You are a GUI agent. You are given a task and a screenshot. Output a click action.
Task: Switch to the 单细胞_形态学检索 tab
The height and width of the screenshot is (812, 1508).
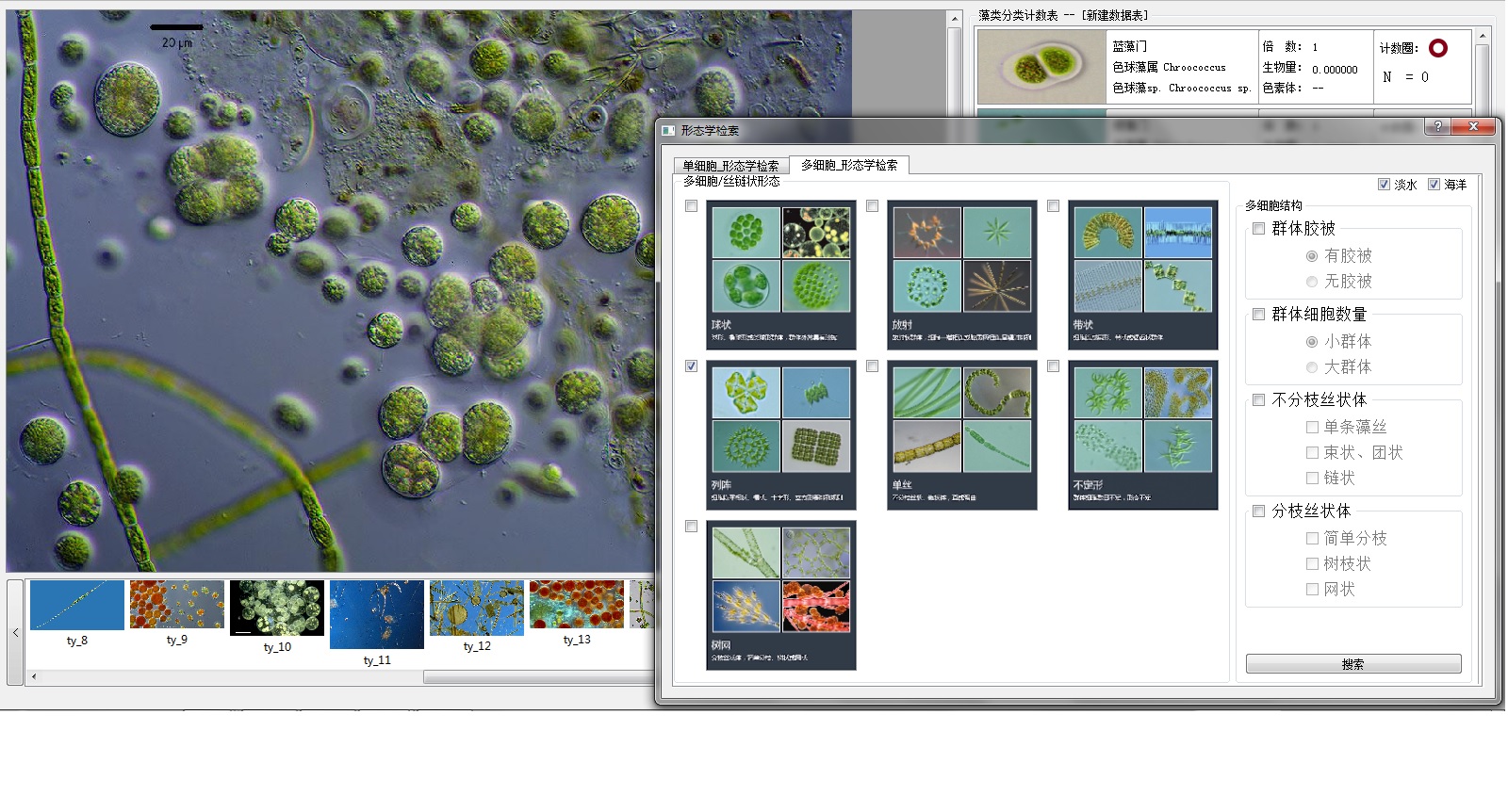tap(730, 165)
